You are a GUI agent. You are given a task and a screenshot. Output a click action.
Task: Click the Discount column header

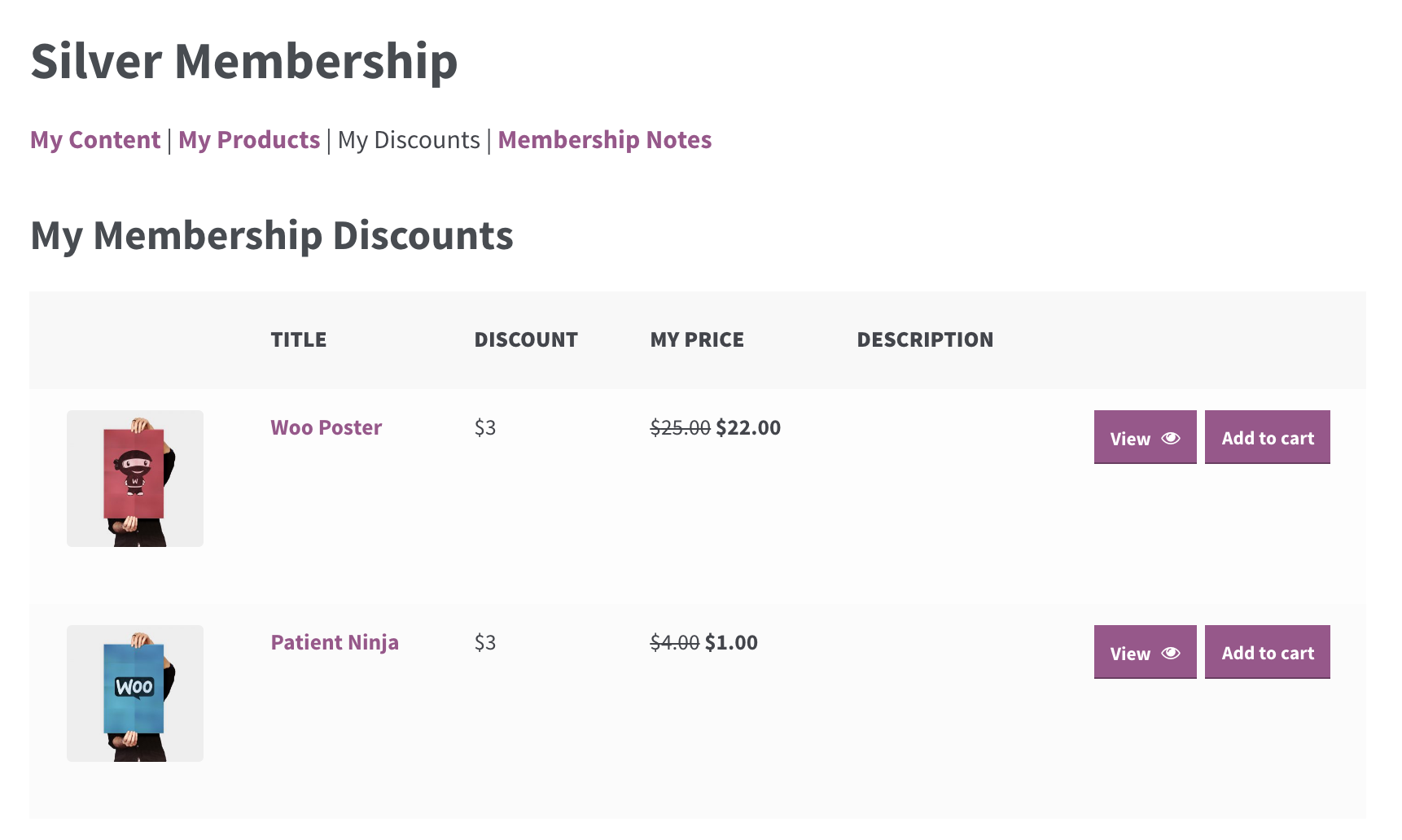[x=526, y=339]
